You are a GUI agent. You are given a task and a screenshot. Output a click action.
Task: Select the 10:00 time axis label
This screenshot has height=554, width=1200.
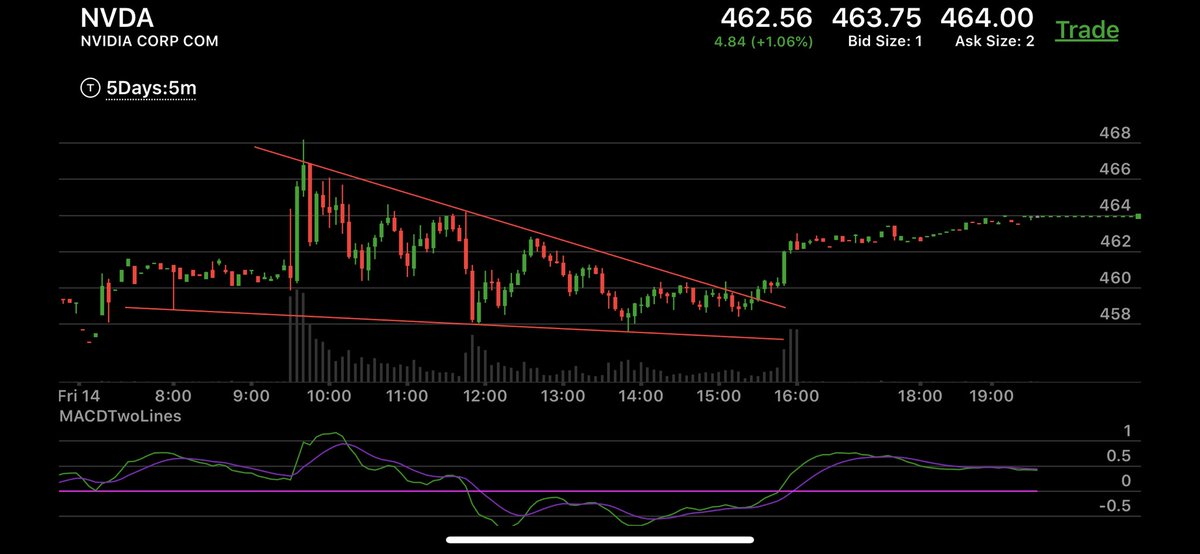coord(329,397)
